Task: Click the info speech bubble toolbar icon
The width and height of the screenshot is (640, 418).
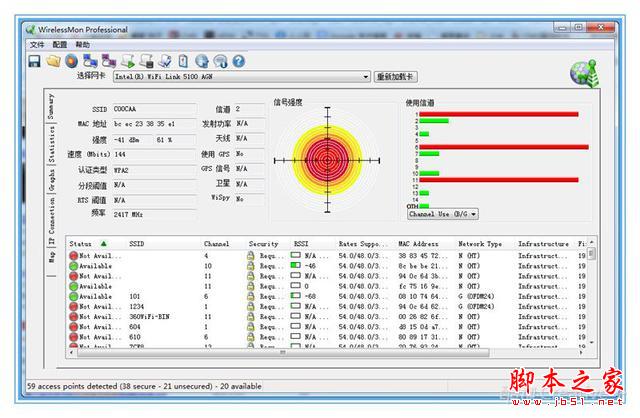Action: 220,61
